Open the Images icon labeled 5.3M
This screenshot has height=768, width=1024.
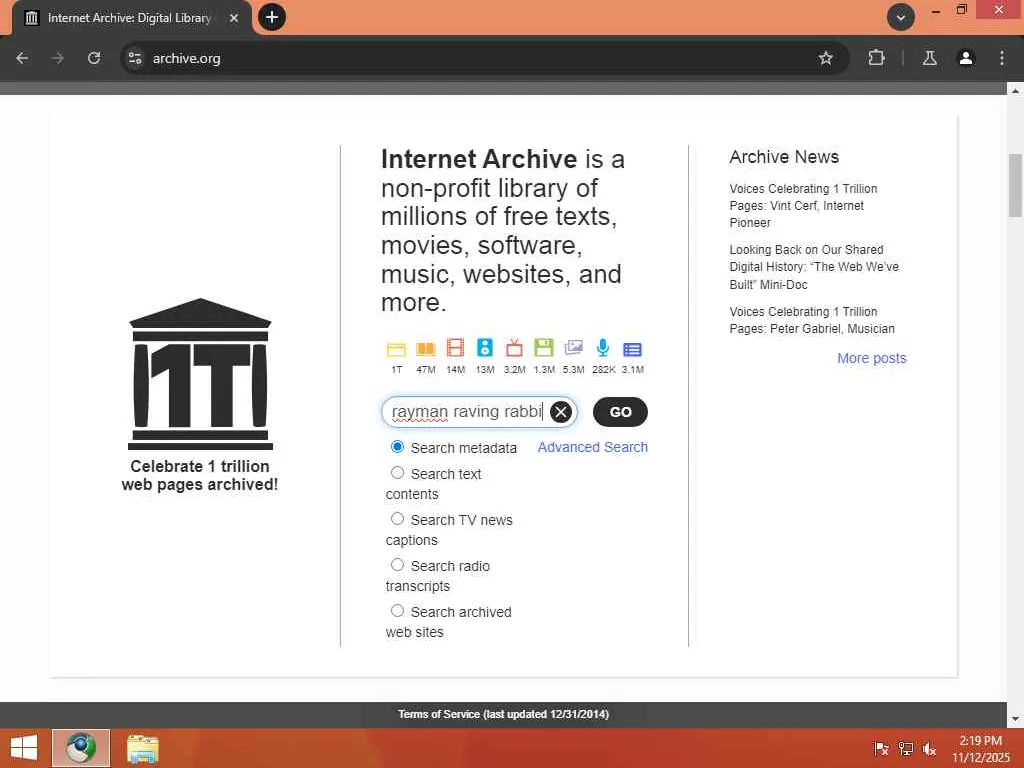[573, 348]
